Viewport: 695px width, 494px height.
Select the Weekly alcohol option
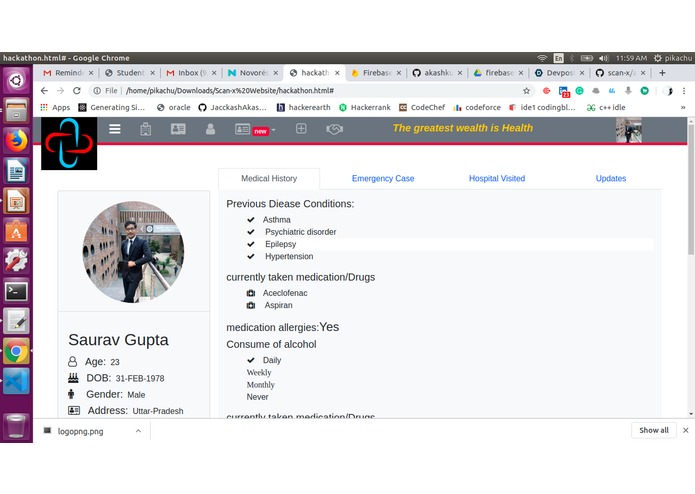[x=259, y=373]
